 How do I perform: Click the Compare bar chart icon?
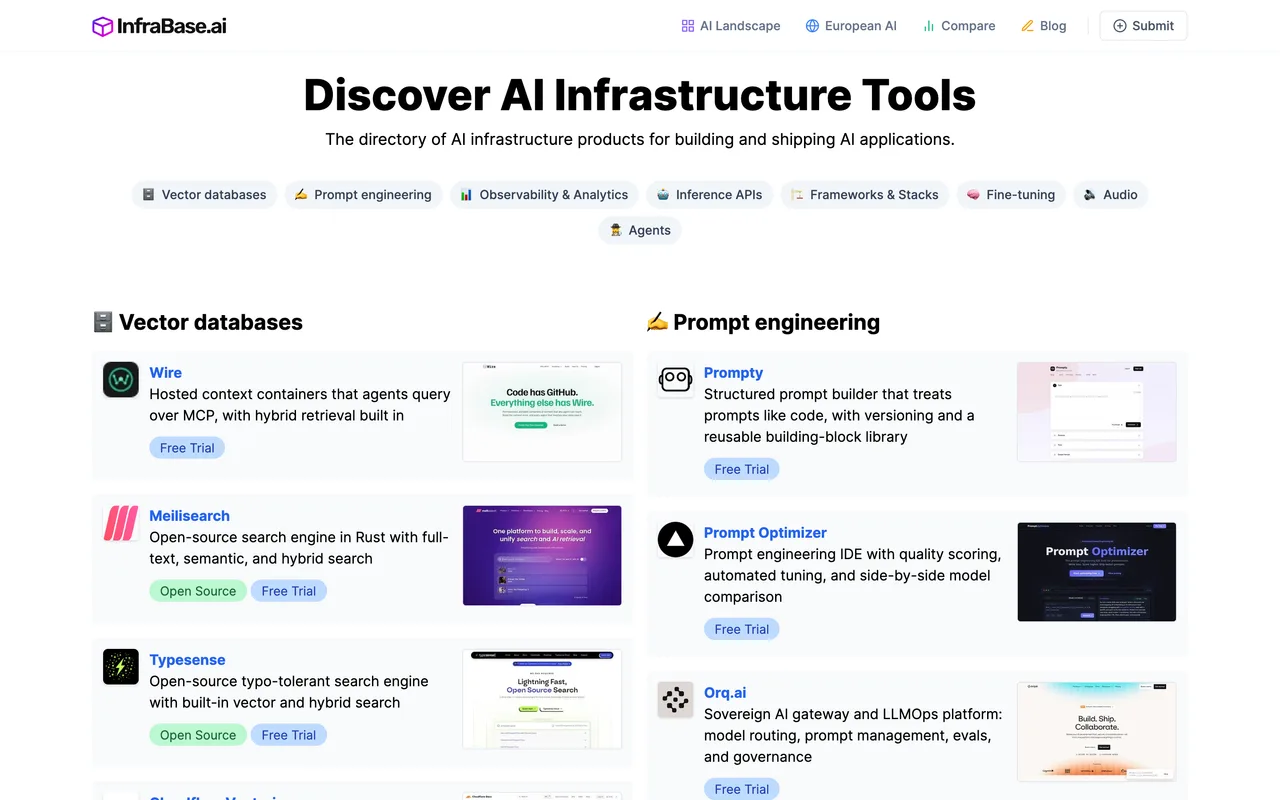[929, 26]
